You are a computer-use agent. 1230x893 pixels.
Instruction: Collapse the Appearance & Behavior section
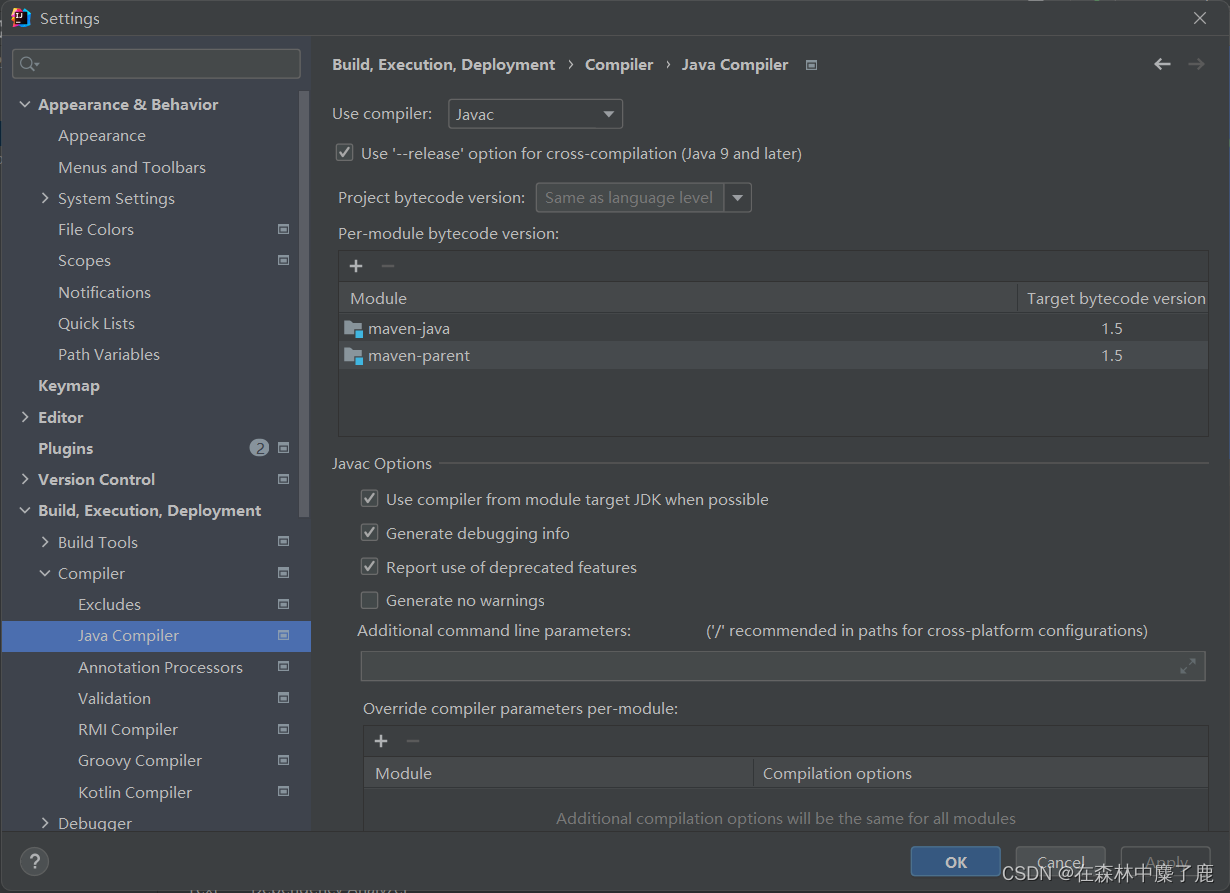25,104
